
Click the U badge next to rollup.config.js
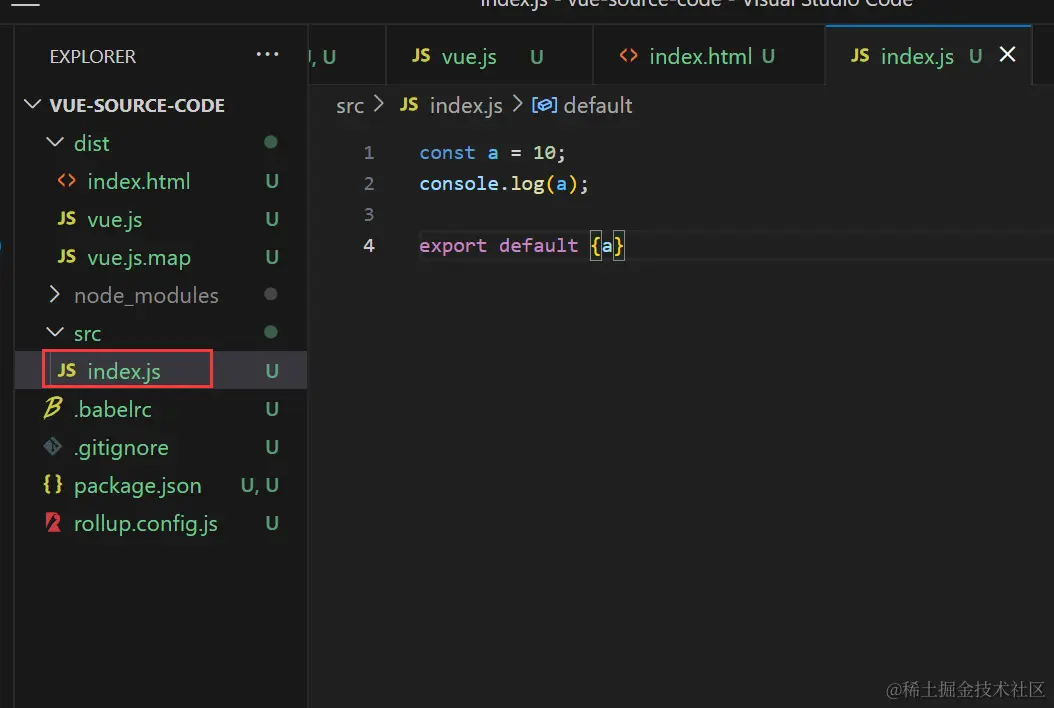pyautogui.click(x=272, y=524)
